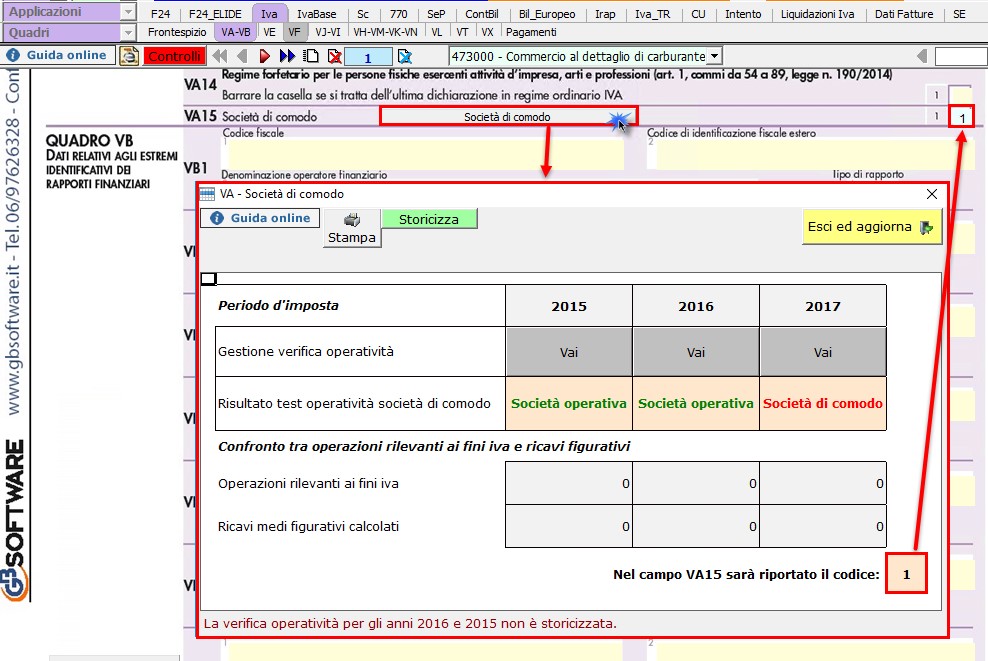Tick the VA14 last ordinary regime declaration box
The width and height of the screenshot is (988, 661).
[960, 95]
